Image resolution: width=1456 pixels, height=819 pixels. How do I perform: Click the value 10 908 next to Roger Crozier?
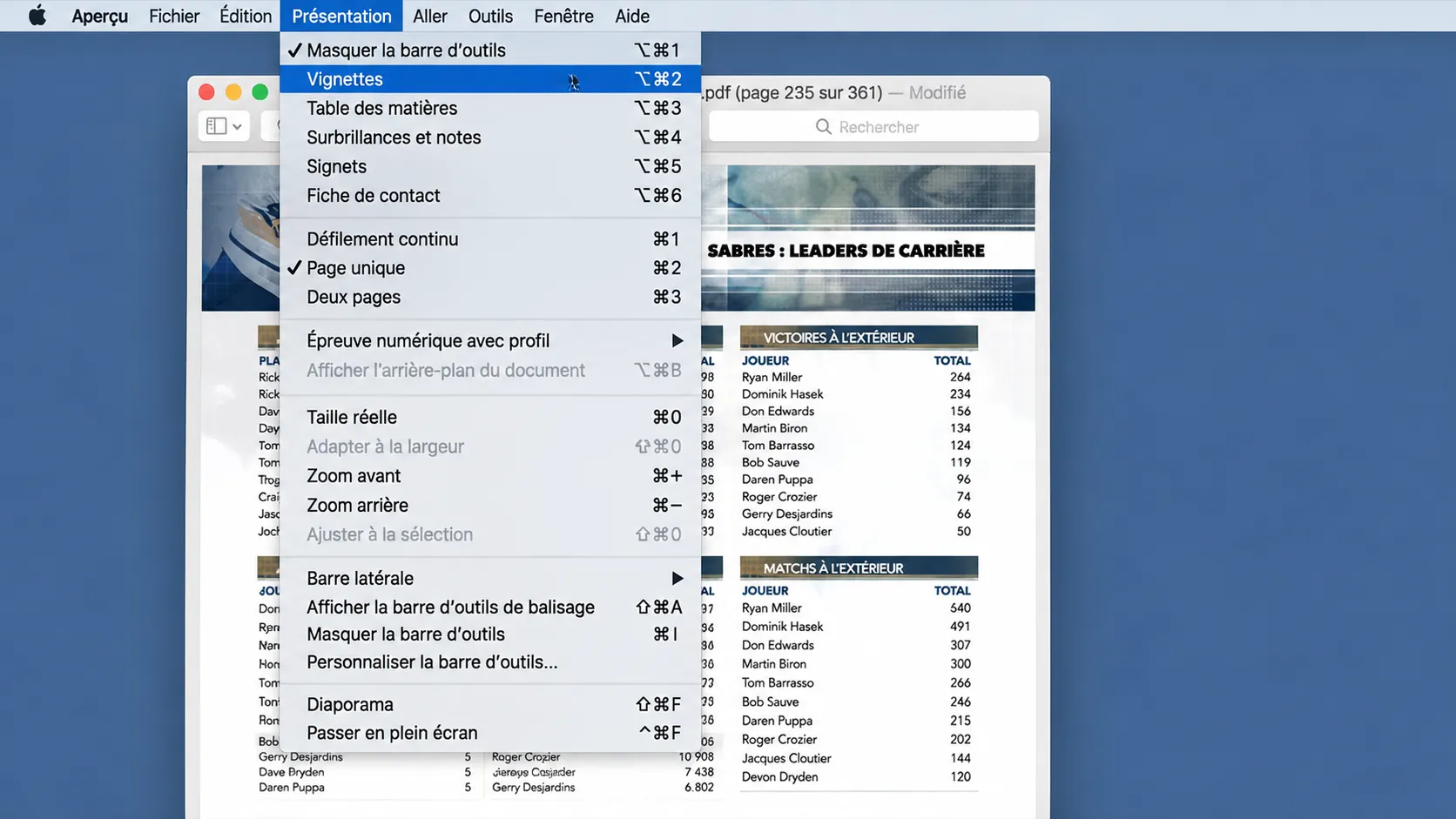(x=696, y=757)
